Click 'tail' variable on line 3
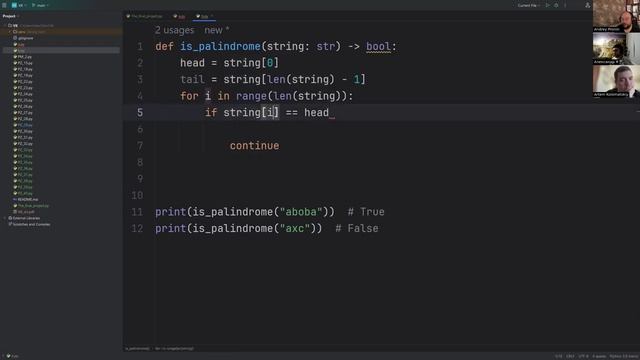The height and width of the screenshot is (360, 640). (192, 80)
